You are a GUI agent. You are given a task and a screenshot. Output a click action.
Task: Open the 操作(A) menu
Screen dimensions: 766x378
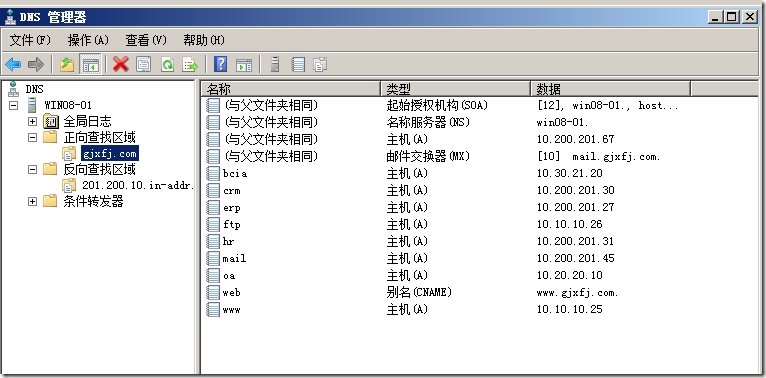pos(88,40)
